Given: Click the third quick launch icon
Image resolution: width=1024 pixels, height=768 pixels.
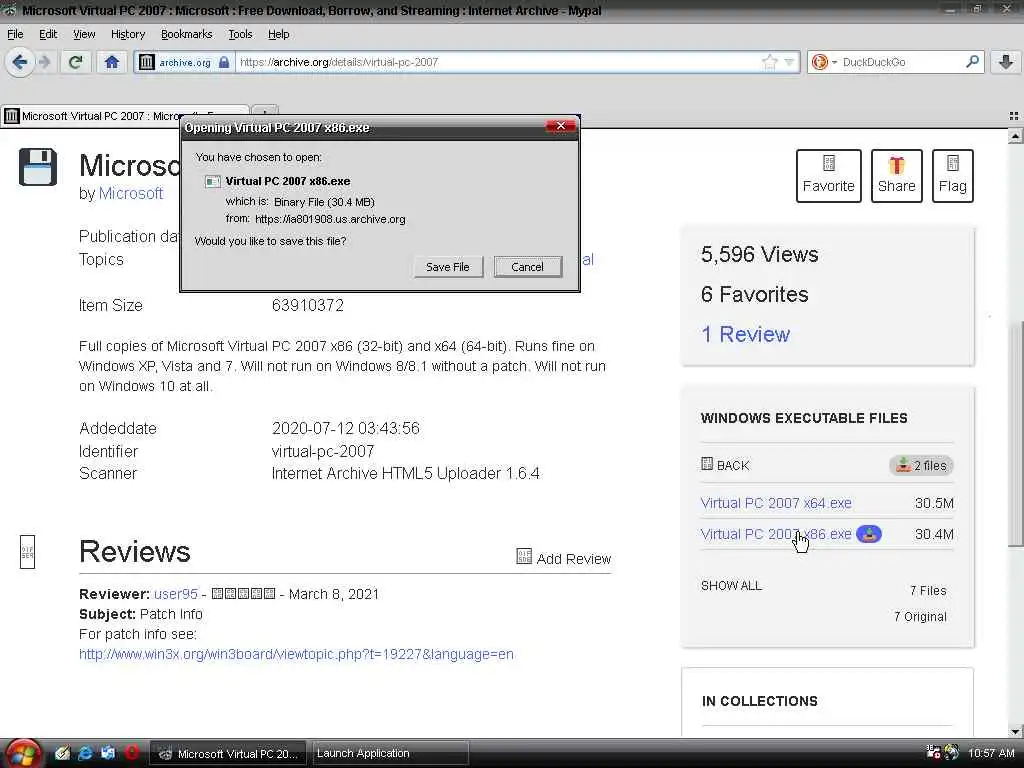Looking at the screenshot, I should click(x=108, y=754).
